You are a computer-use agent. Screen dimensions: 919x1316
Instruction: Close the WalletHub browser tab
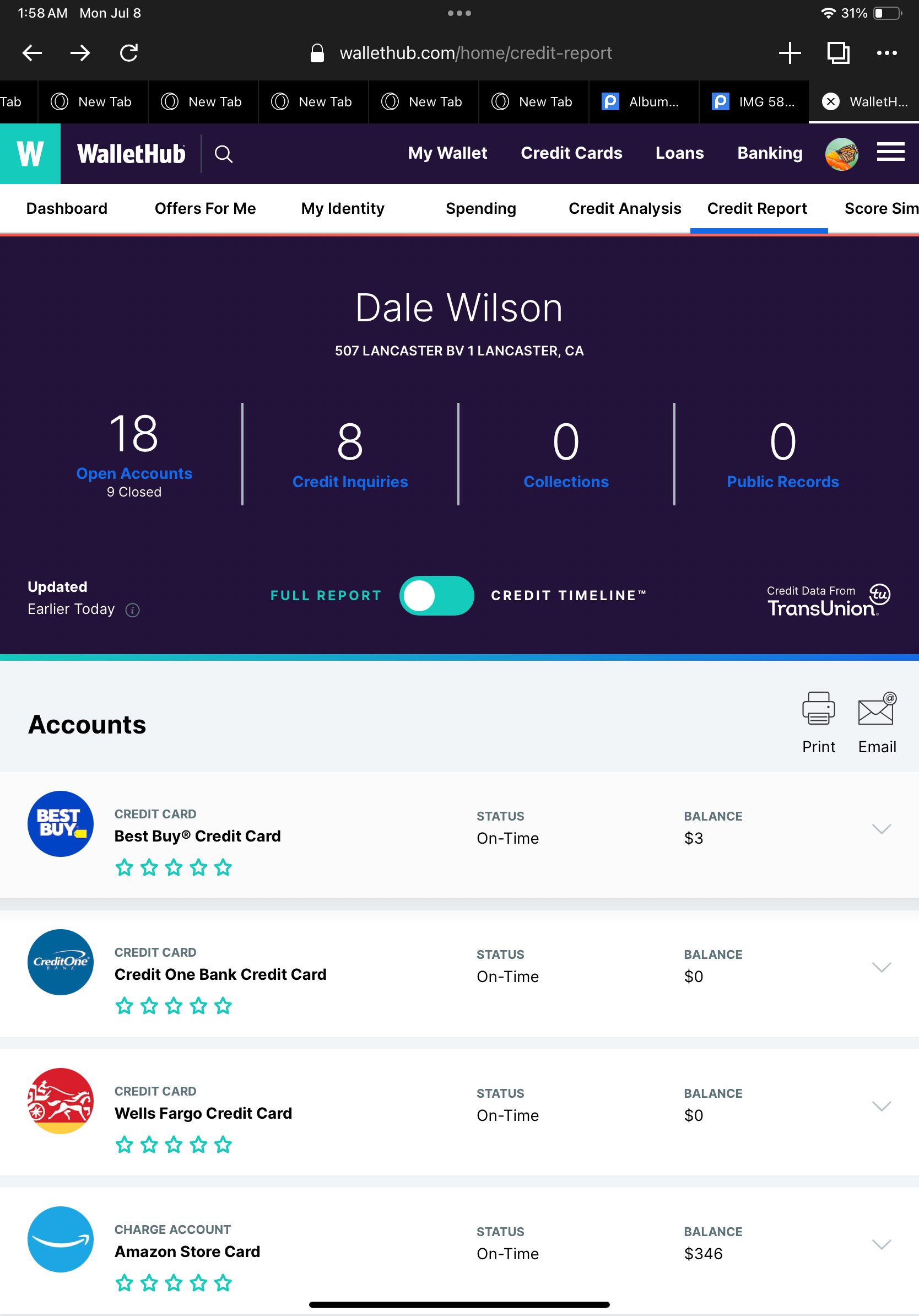click(830, 101)
